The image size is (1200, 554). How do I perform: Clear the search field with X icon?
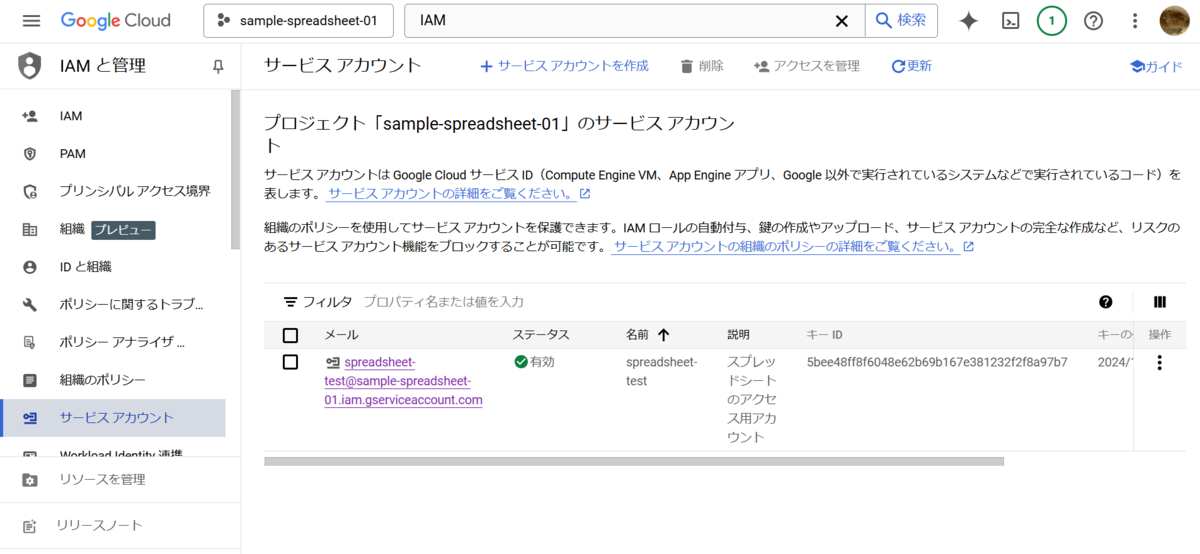pyautogui.click(x=842, y=21)
